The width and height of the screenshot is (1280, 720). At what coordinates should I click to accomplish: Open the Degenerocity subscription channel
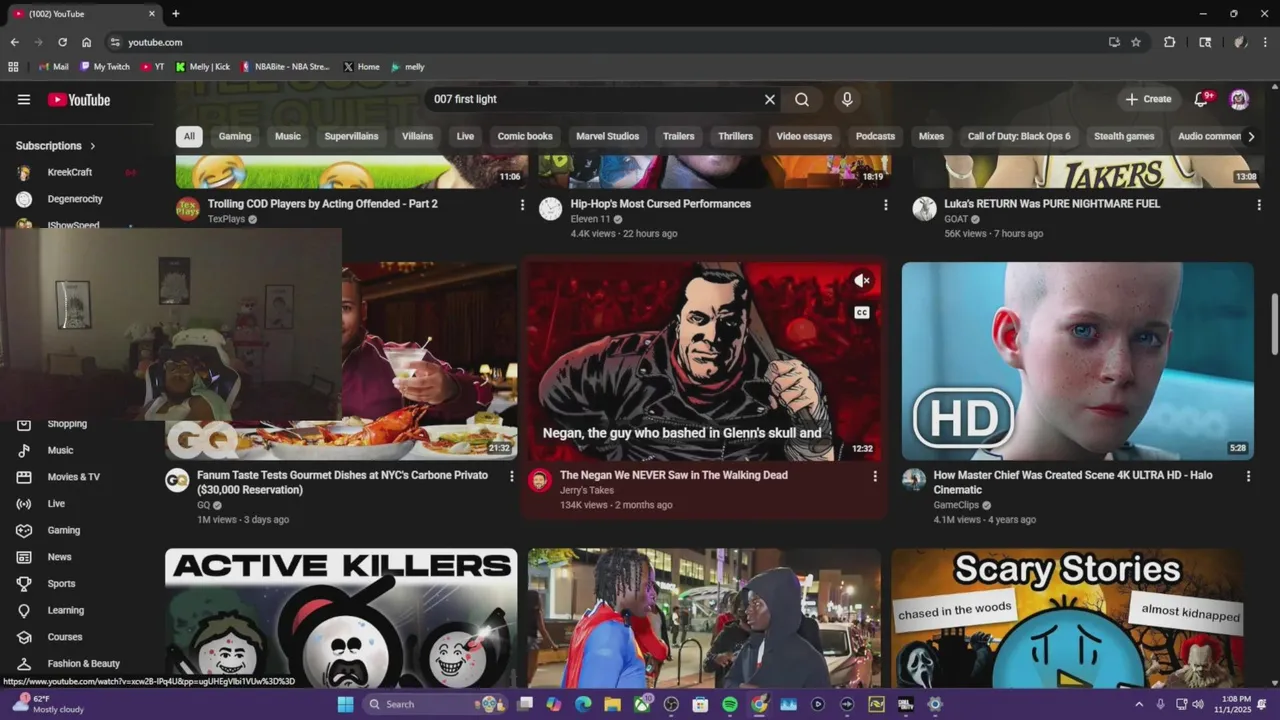[75, 199]
